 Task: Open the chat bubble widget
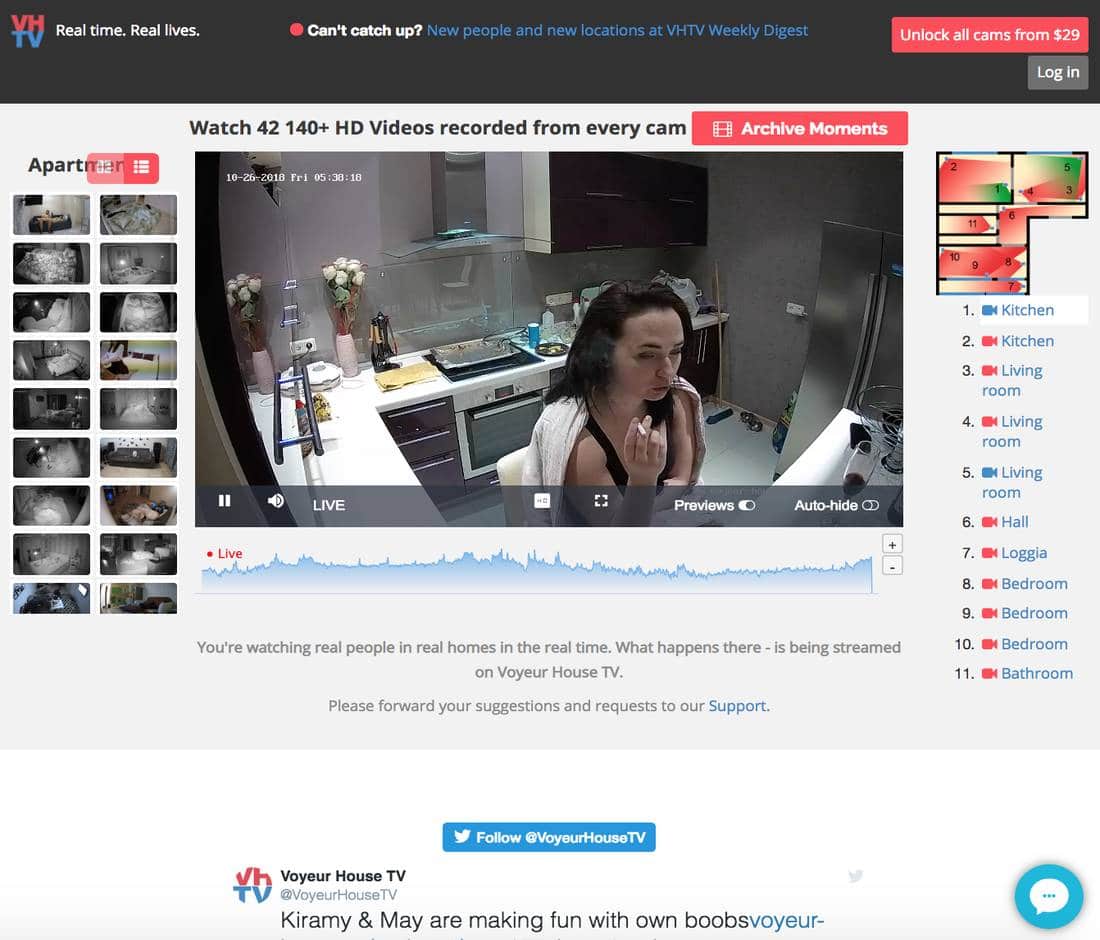click(x=1049, y=896)
